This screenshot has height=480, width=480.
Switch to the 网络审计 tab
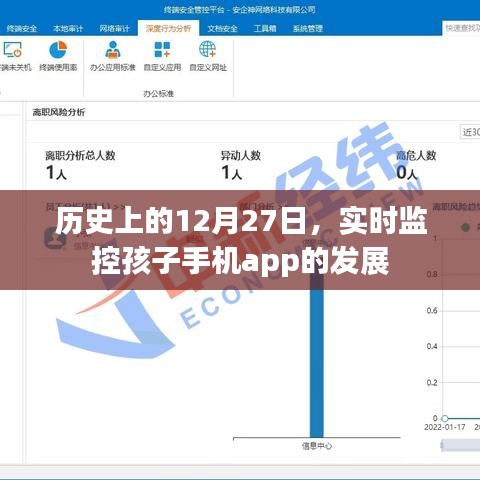[x=114, y=29]
